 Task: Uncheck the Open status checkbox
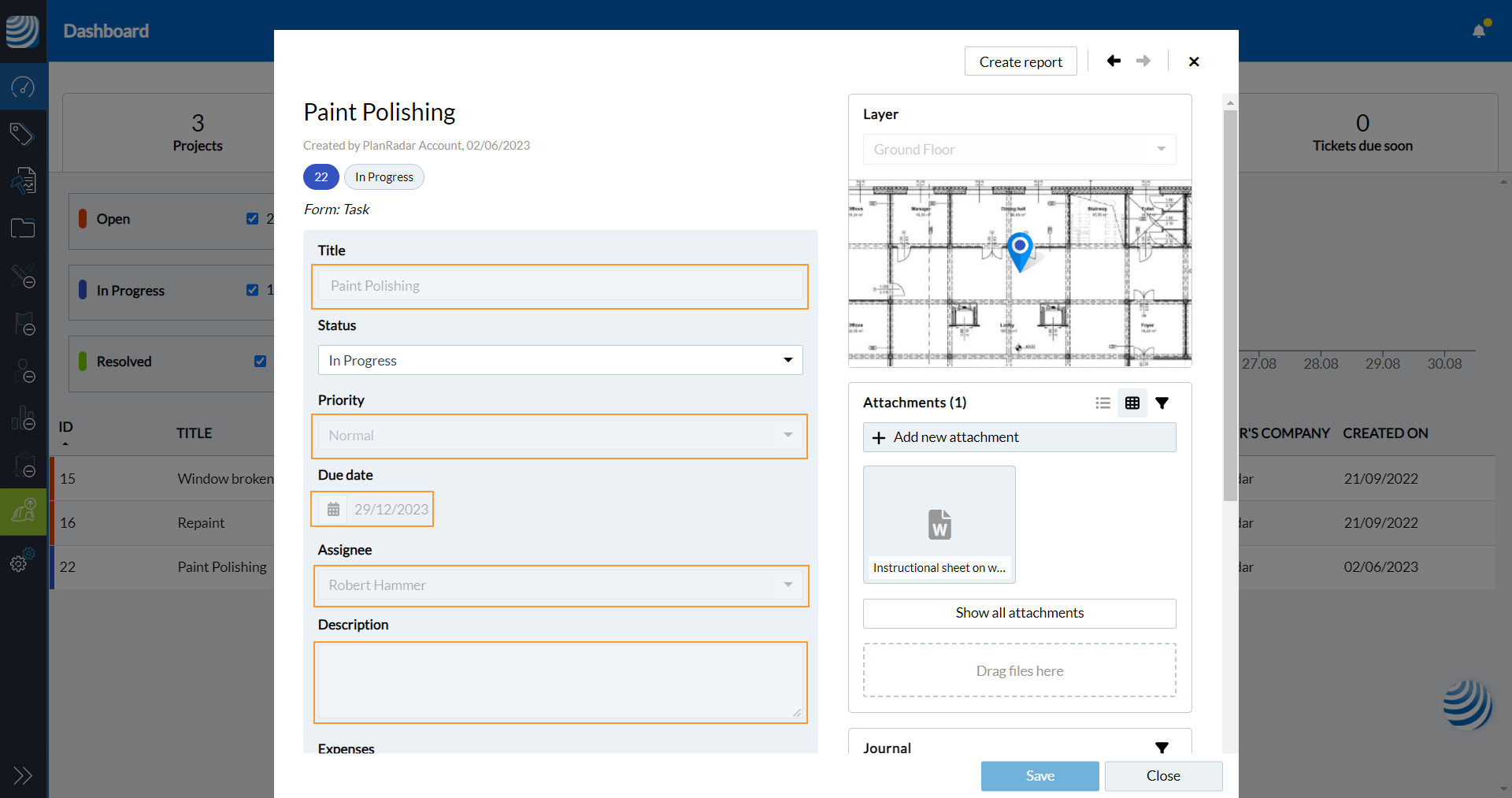click(x=253, y=219)
